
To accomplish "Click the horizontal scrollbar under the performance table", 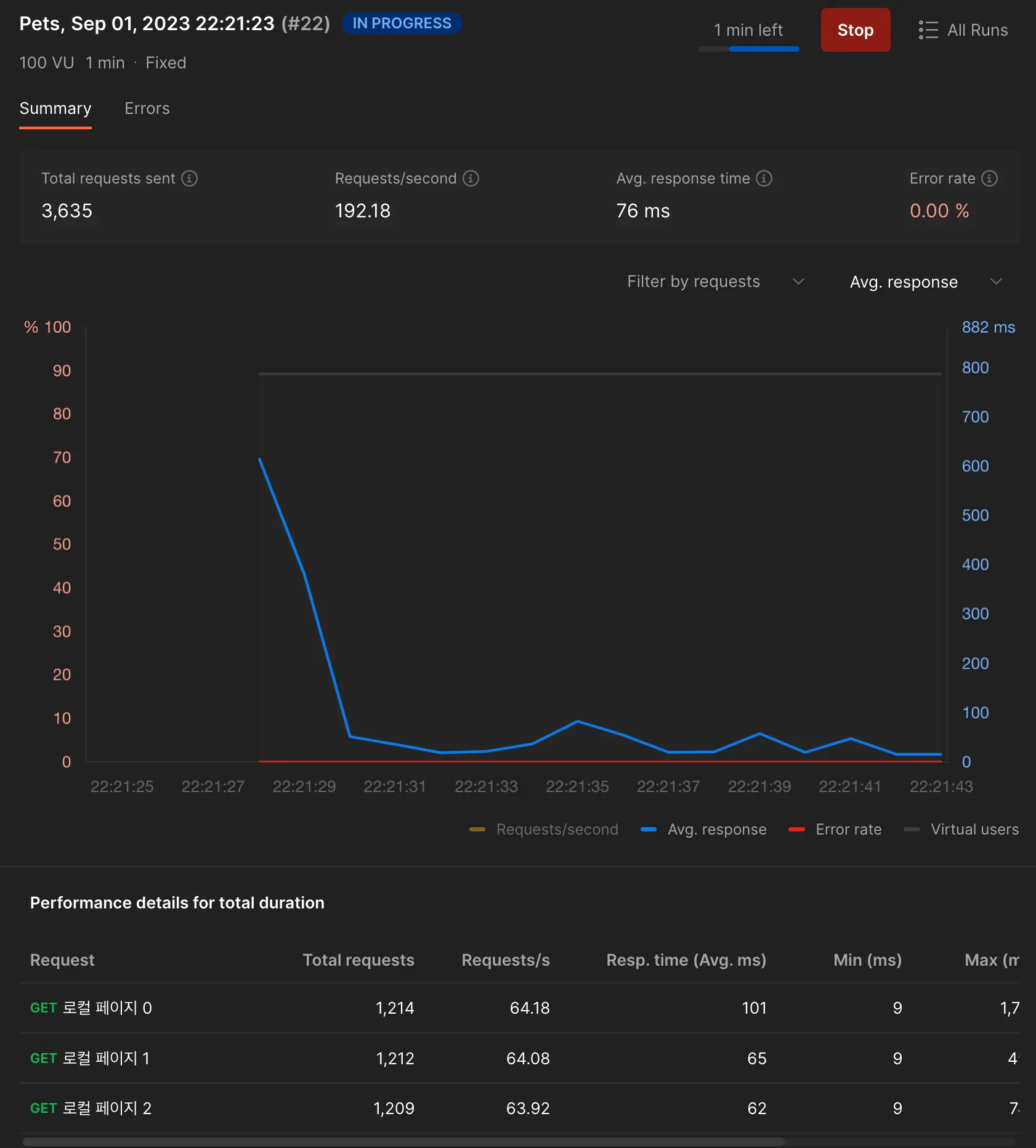I will coord(403,1142).
